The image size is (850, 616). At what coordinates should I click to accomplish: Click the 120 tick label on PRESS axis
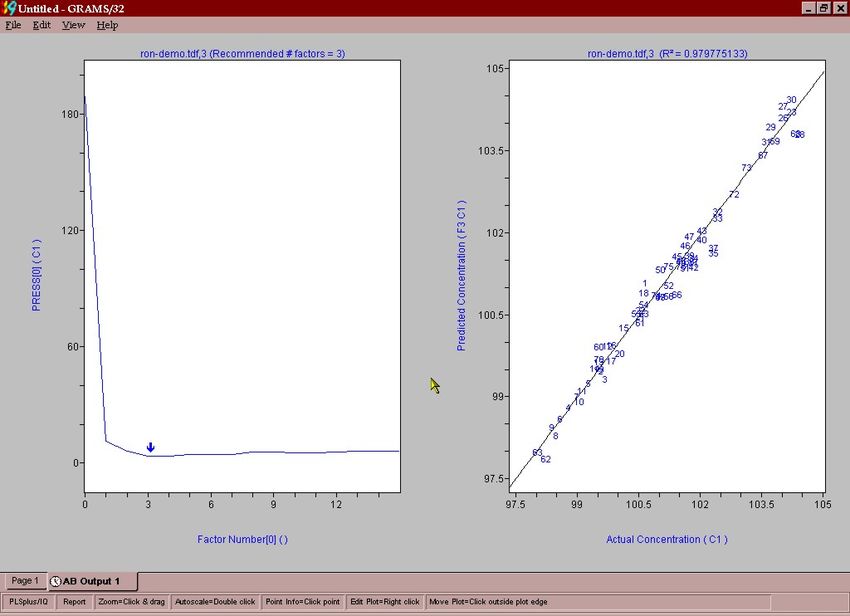[70, 230]
